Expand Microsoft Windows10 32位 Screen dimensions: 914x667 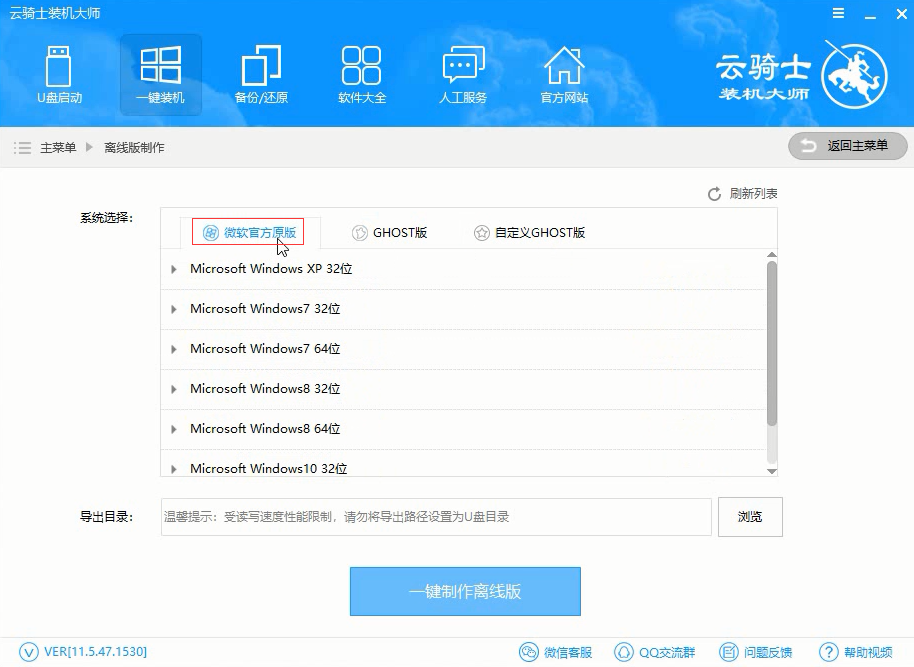point(173,469)
